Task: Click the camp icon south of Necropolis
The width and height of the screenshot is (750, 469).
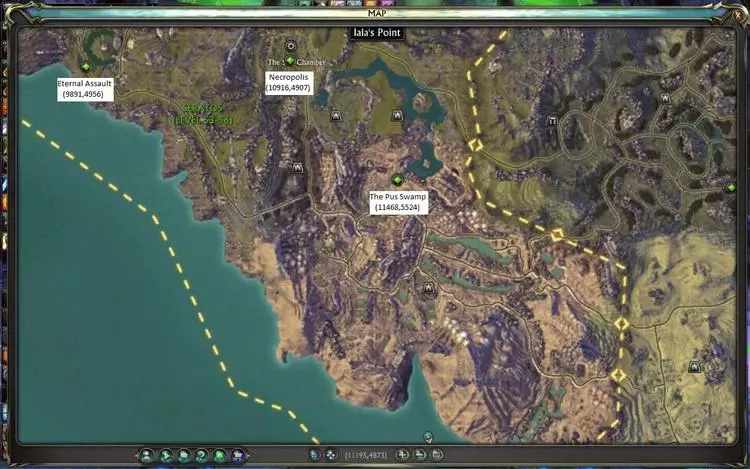Action: coord(298,167)
